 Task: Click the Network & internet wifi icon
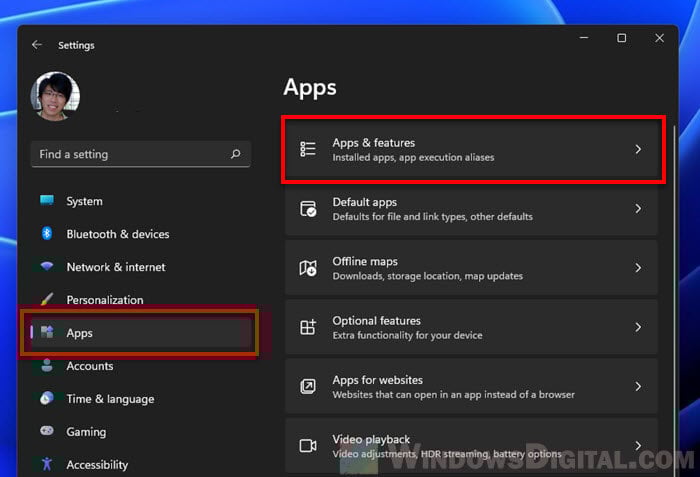[x=46, y=267]
